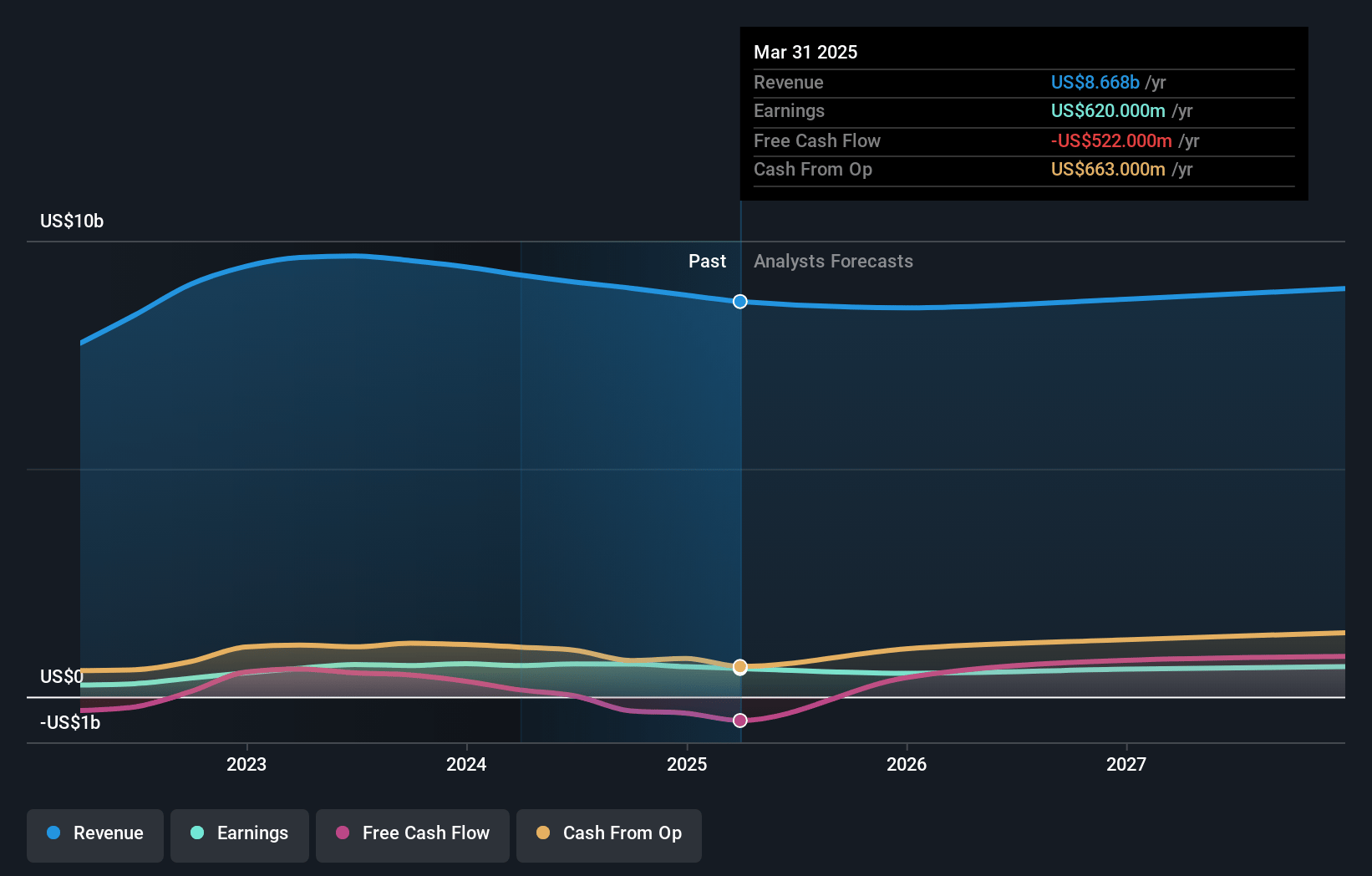Click the Free Cash Flow label in tooltip
1372x876 pixels.
pos(817,140)
